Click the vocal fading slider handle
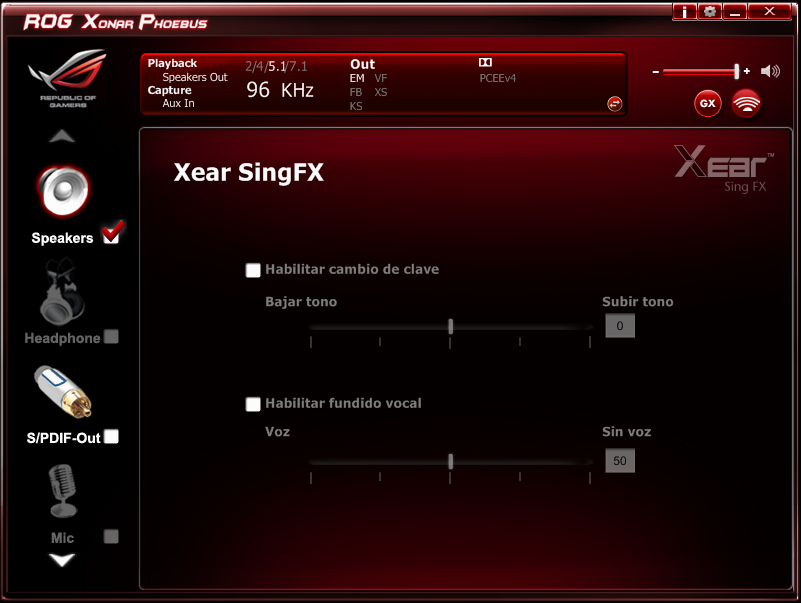This screenshot has height=603, width=801. [x=451, y=461]
